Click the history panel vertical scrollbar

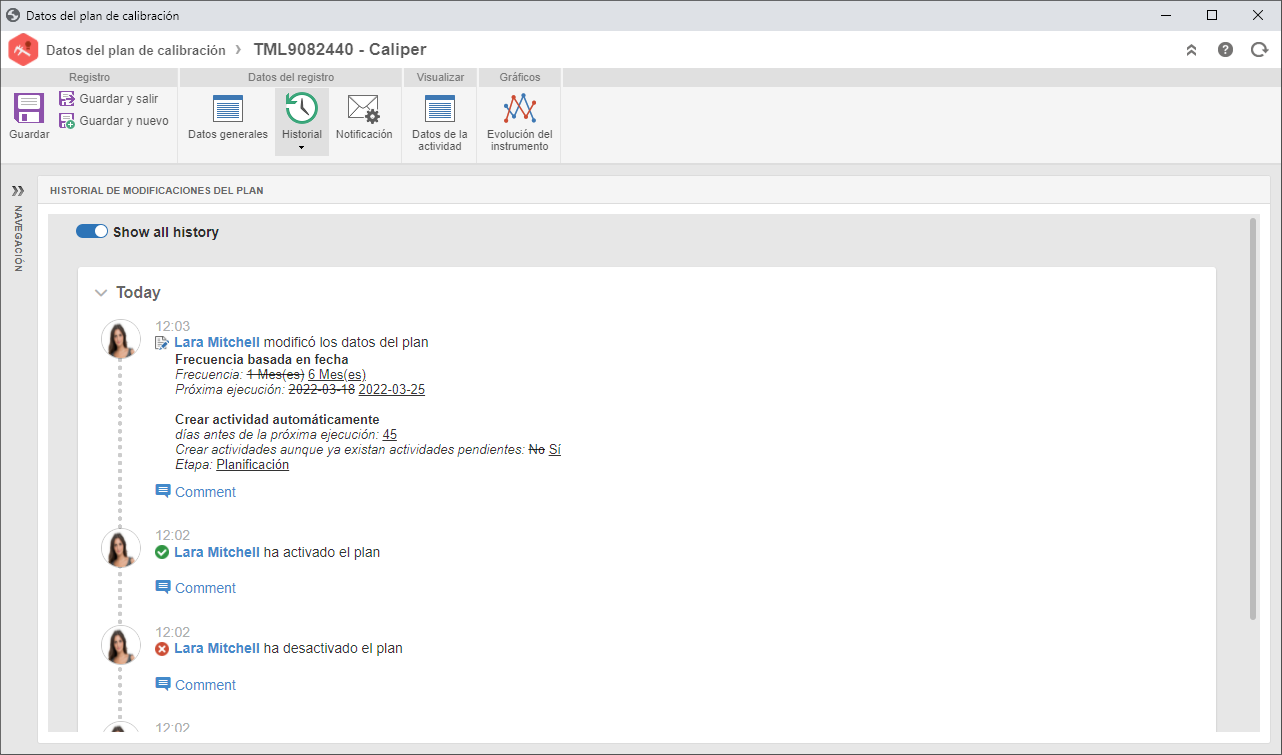(x=1253, y=419)
